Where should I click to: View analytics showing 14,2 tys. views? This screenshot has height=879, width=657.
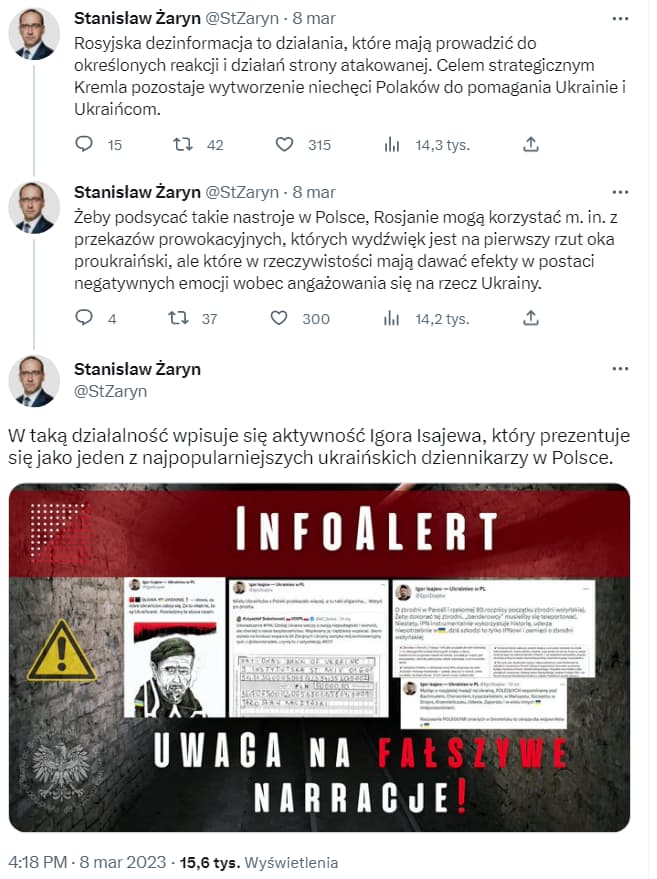click(x=426, y=319)
